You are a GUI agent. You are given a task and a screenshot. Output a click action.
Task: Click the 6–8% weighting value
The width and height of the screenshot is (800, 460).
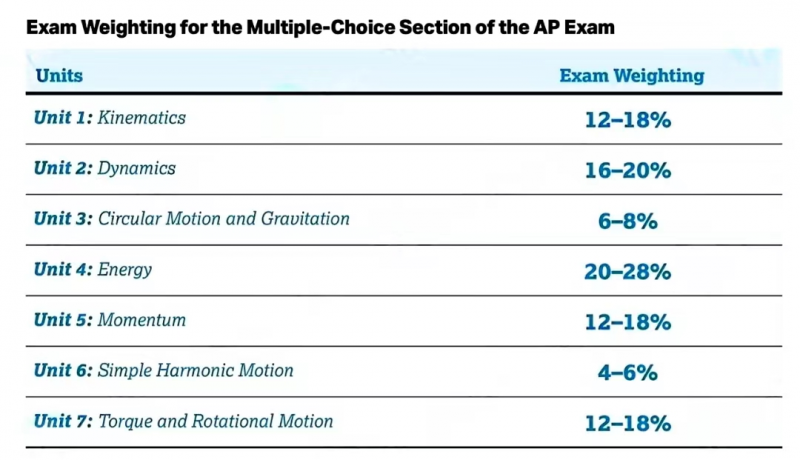pos(628,221)
